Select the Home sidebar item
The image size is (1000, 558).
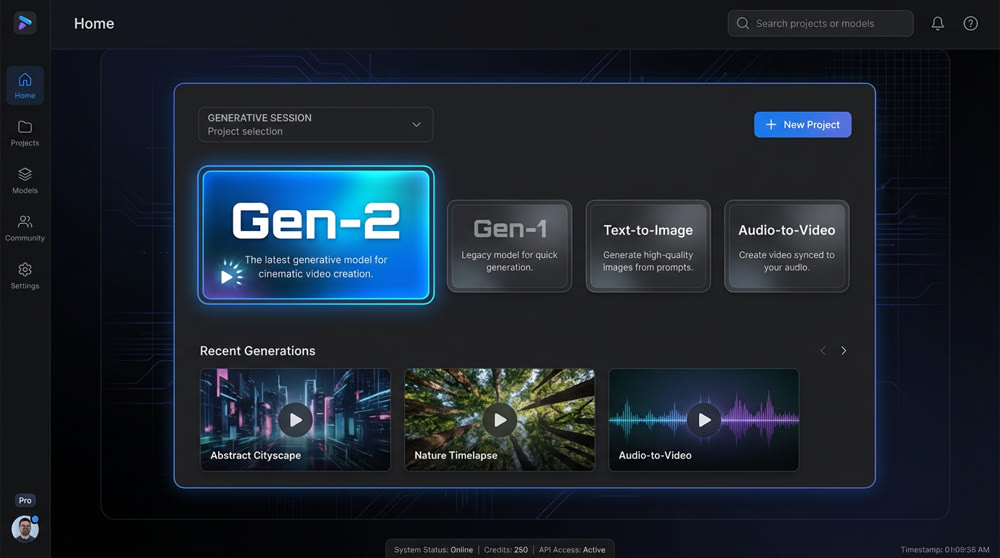pos(25,86)
